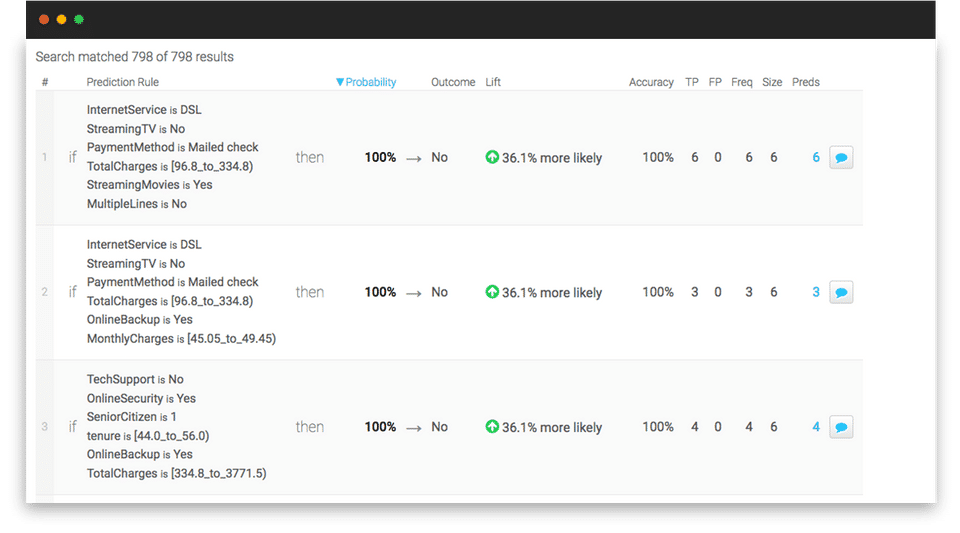Screen dimensions: 960x533
Task: Click row number 3 cell
Action: (x=44, y=427)
